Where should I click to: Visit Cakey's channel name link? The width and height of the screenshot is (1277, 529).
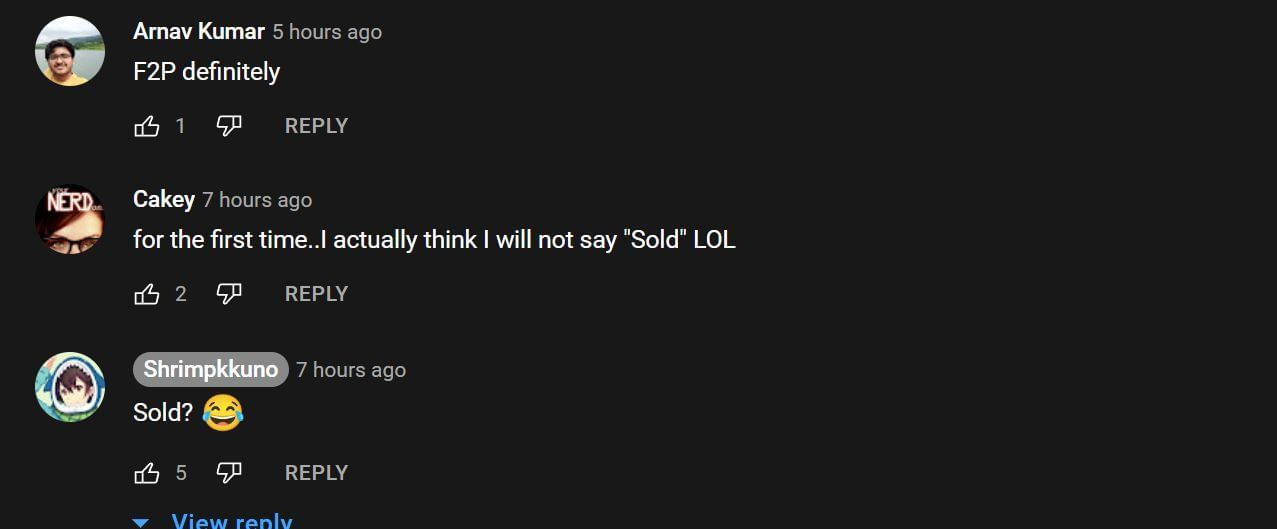click(x=164, y=200)
